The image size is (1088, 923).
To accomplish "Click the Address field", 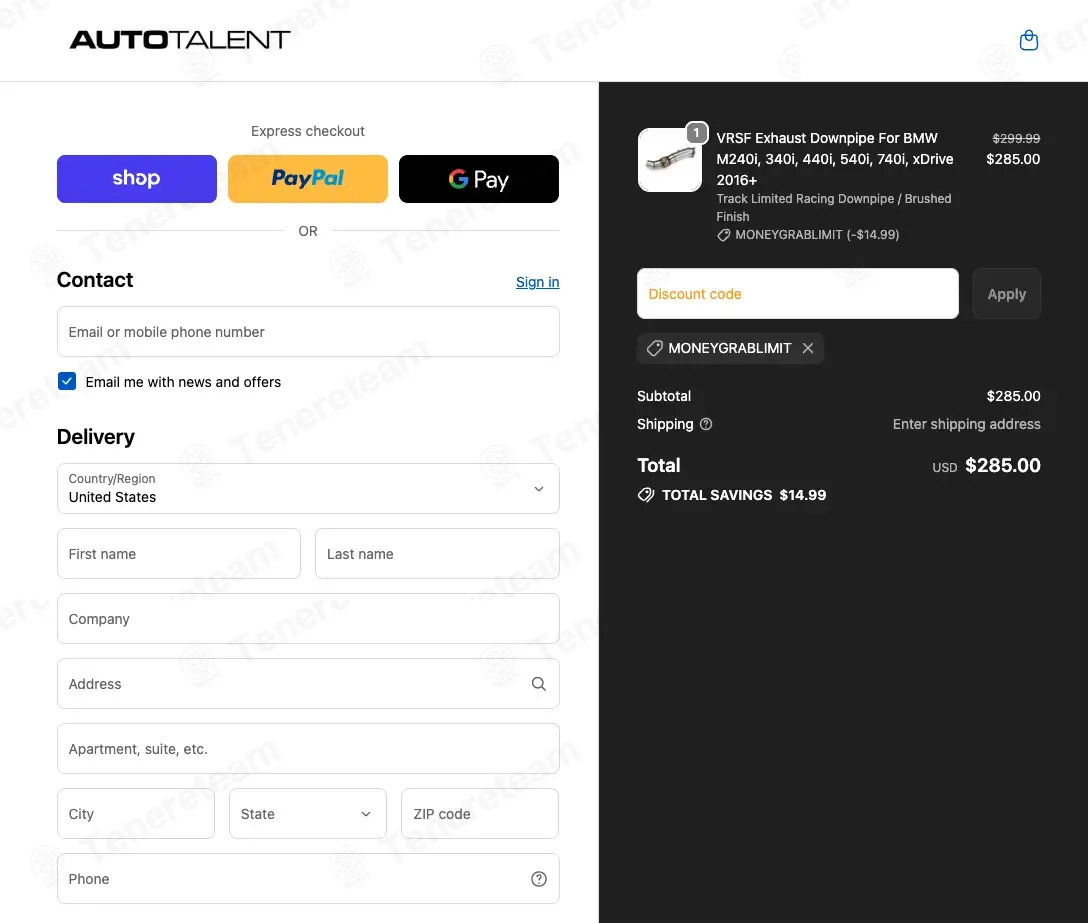I will [308, 684].
